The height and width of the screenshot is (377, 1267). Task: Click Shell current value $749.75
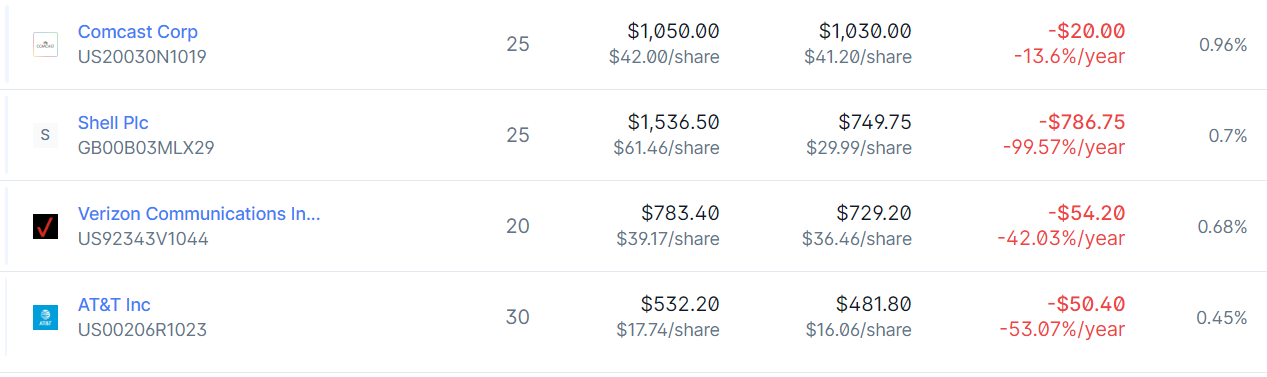pyautogui.click(x=875, y=123)
